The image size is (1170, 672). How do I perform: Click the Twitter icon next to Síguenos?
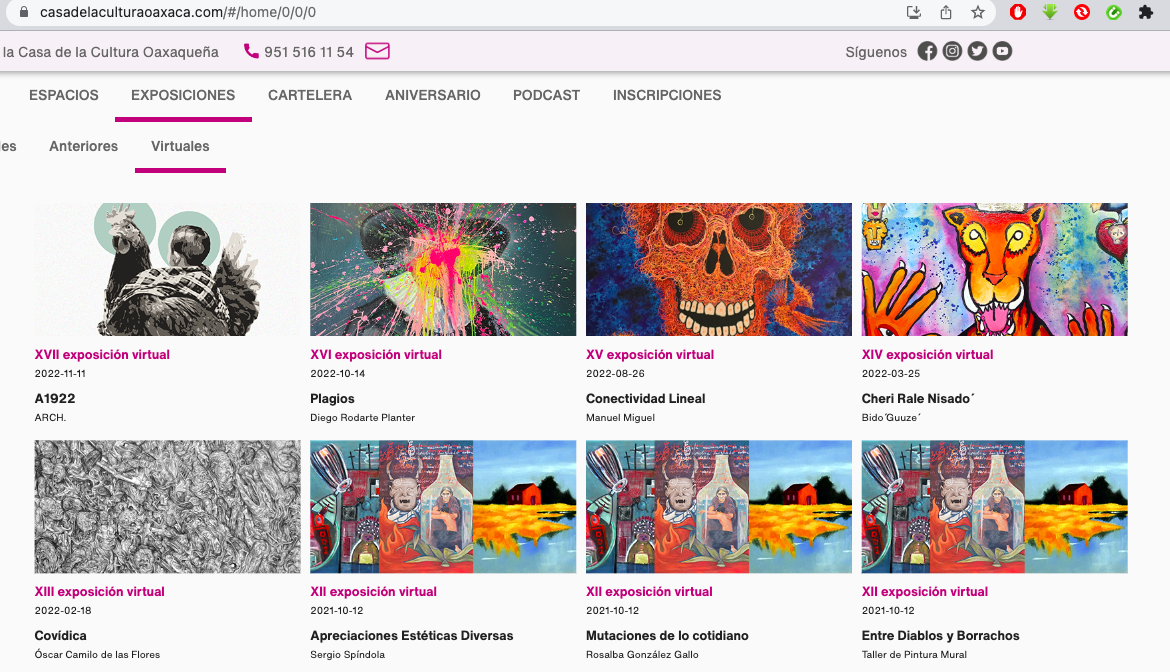(x=977, y=52)
